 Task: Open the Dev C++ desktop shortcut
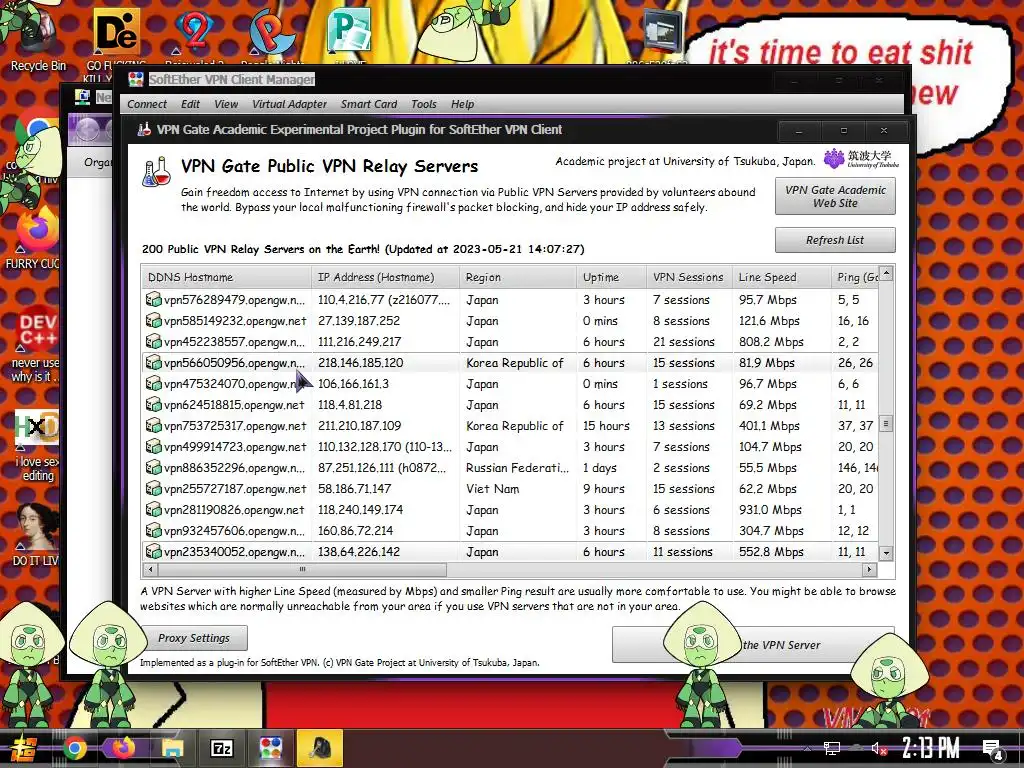(x=37, y=343)
